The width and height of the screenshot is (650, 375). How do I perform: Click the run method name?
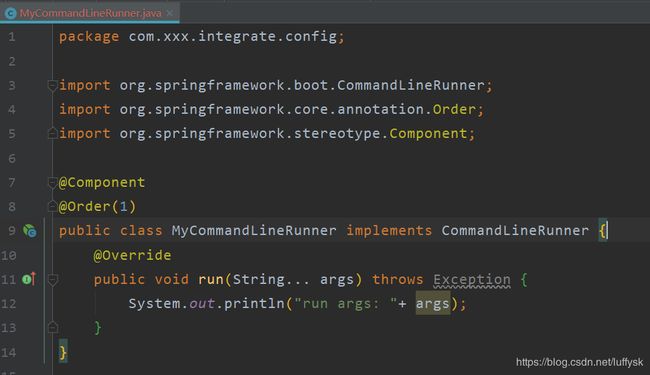click(x=211, y=279)
